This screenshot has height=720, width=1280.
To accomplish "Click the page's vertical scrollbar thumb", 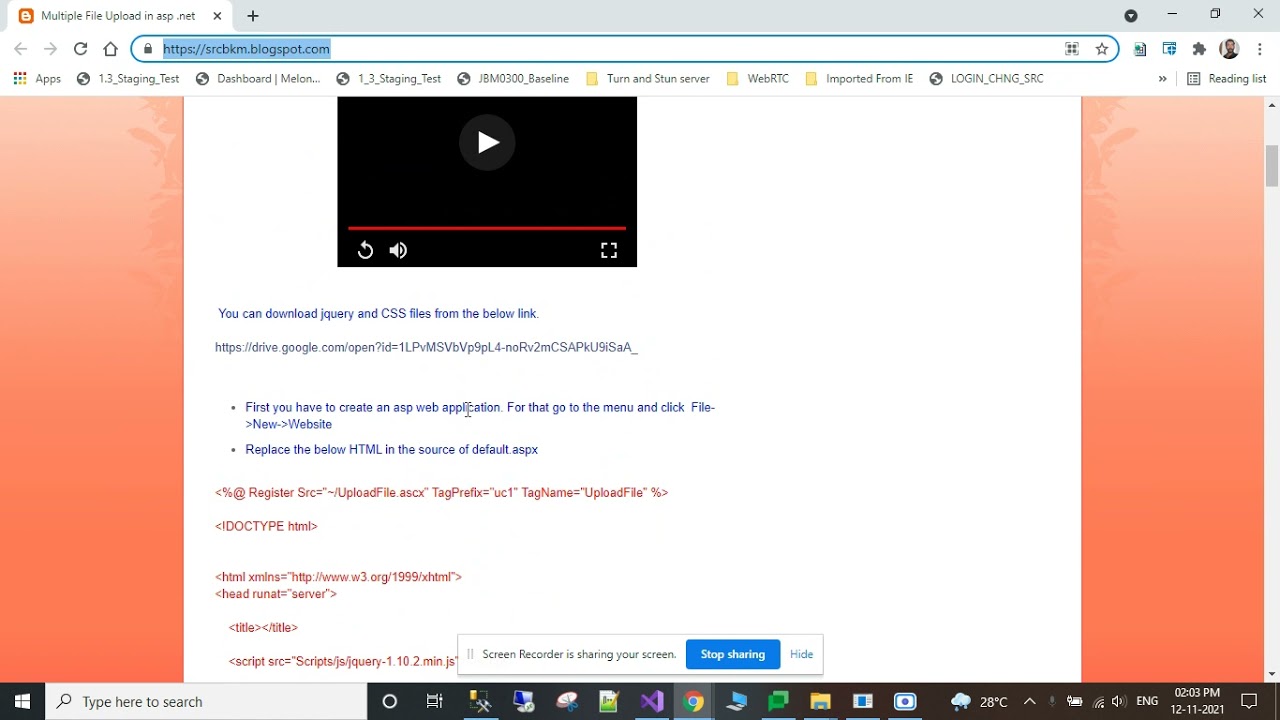I will 1272,166.
